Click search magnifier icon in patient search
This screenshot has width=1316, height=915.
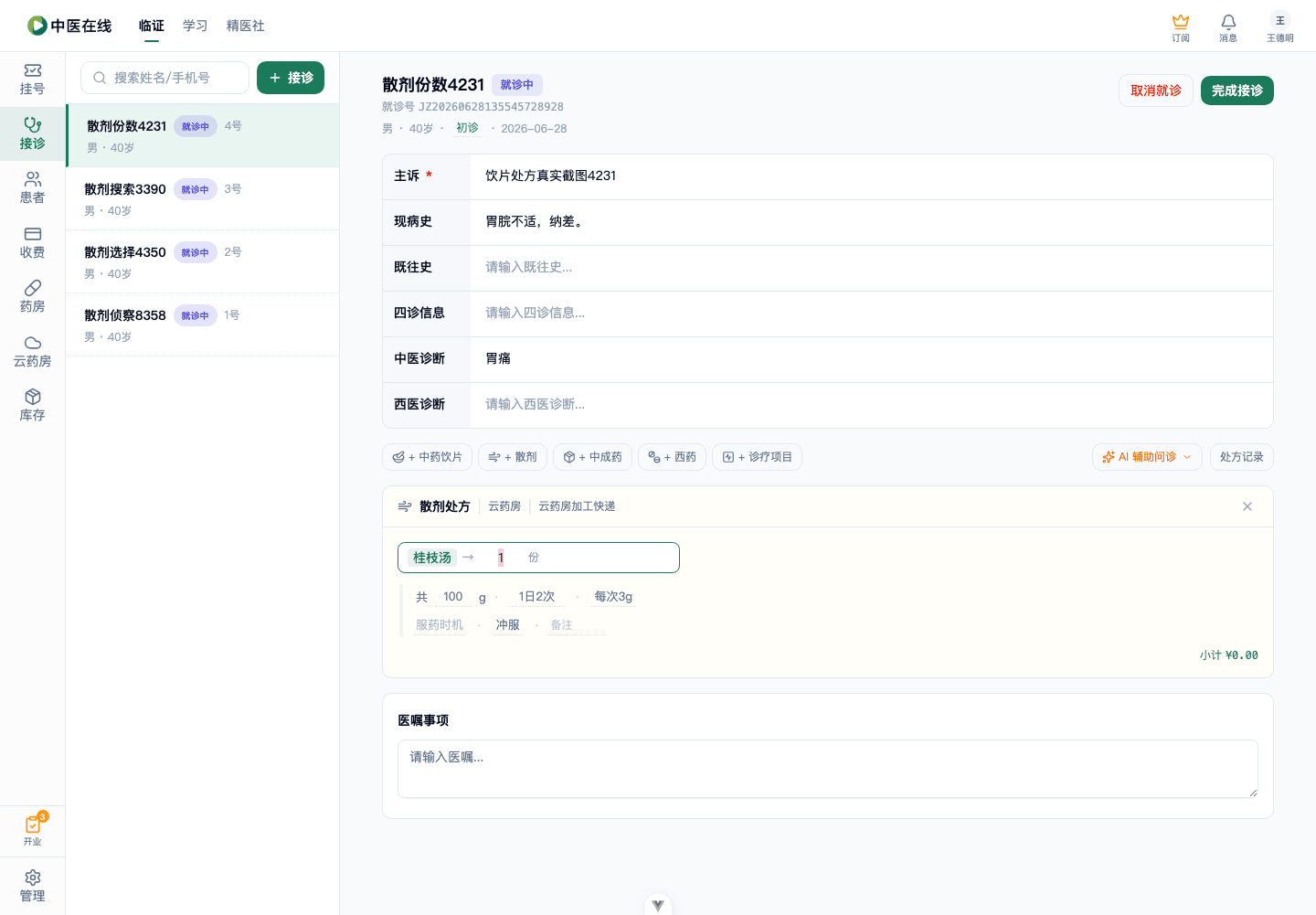(x=100, y=78)
